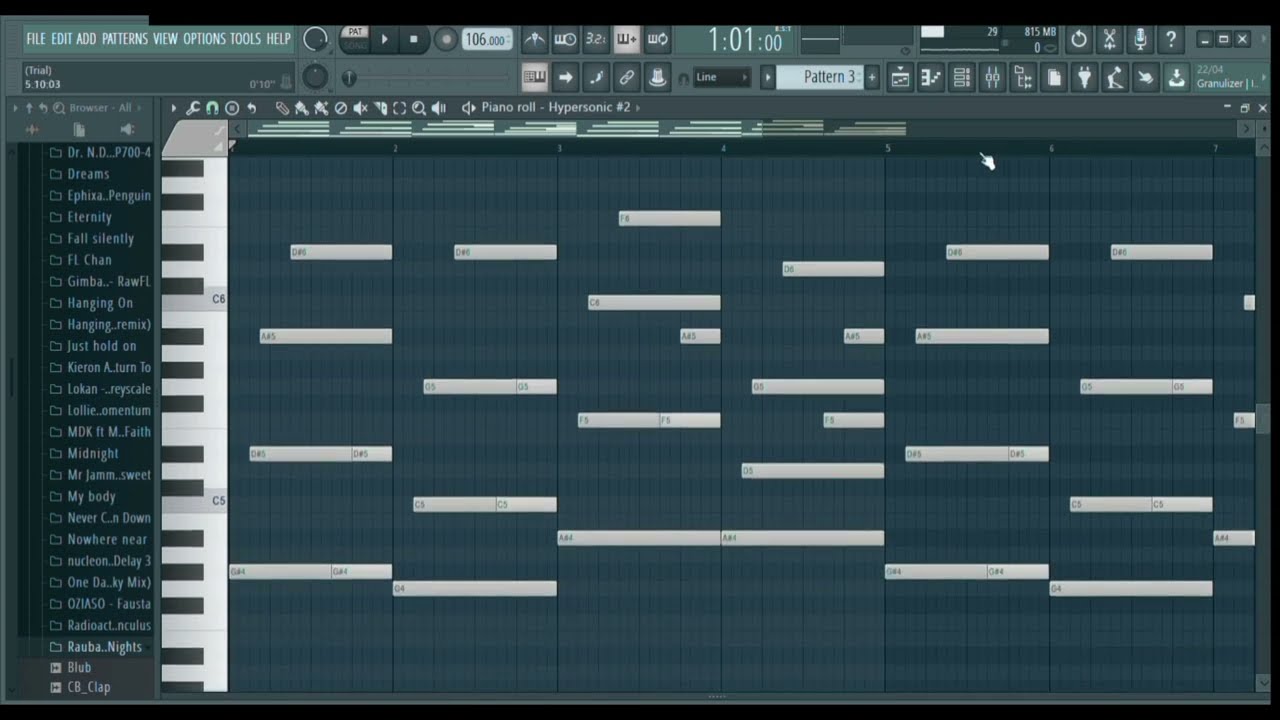Screen dimensions: 1280x720
Task: Toggle step editing arrow button
Action: tap(565, 77)
